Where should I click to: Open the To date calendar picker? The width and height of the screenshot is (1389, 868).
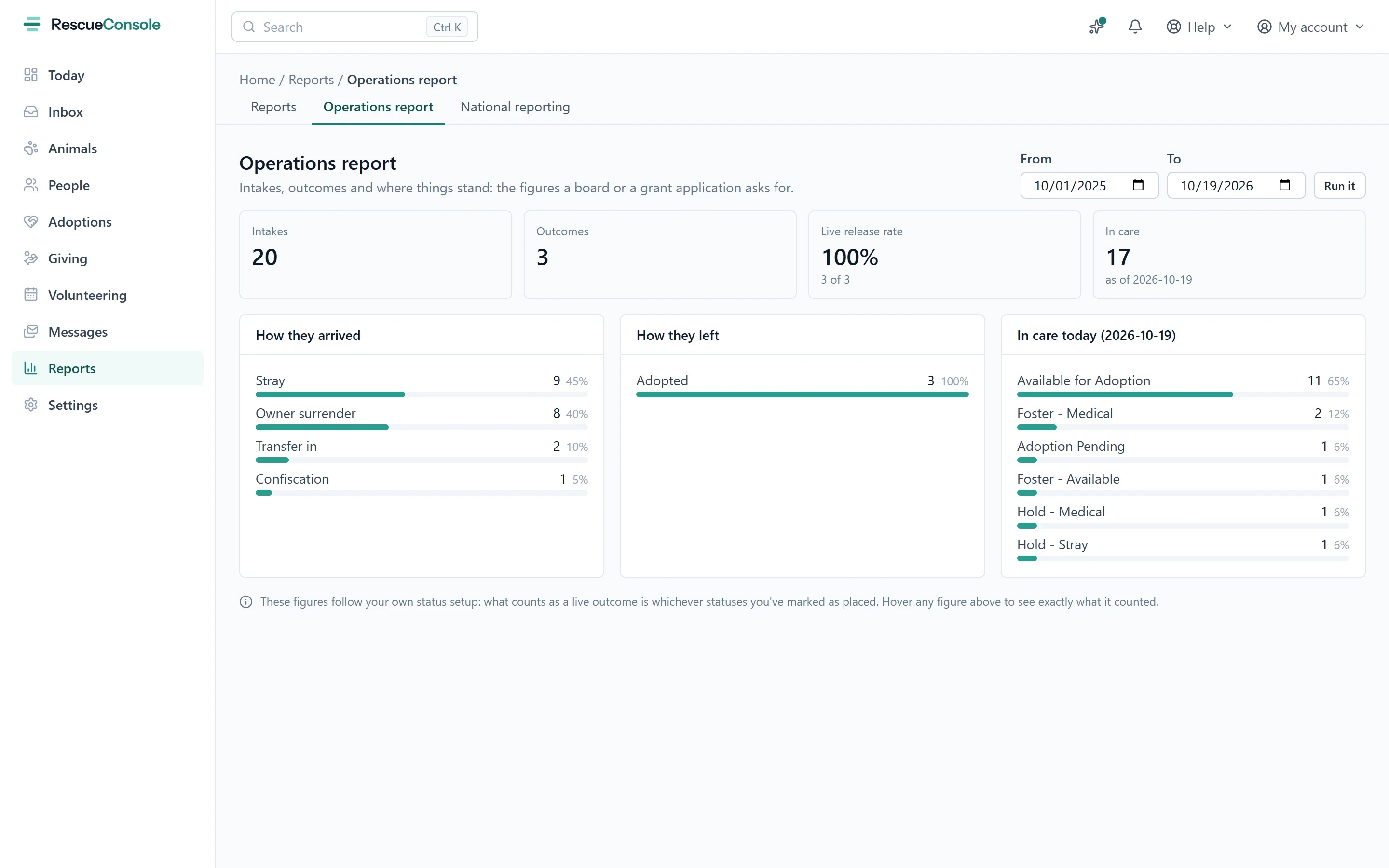1284,185
